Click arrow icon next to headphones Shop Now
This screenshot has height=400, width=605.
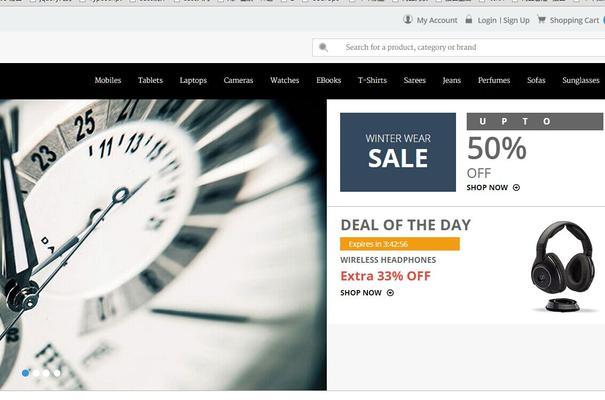coord(390,293)
